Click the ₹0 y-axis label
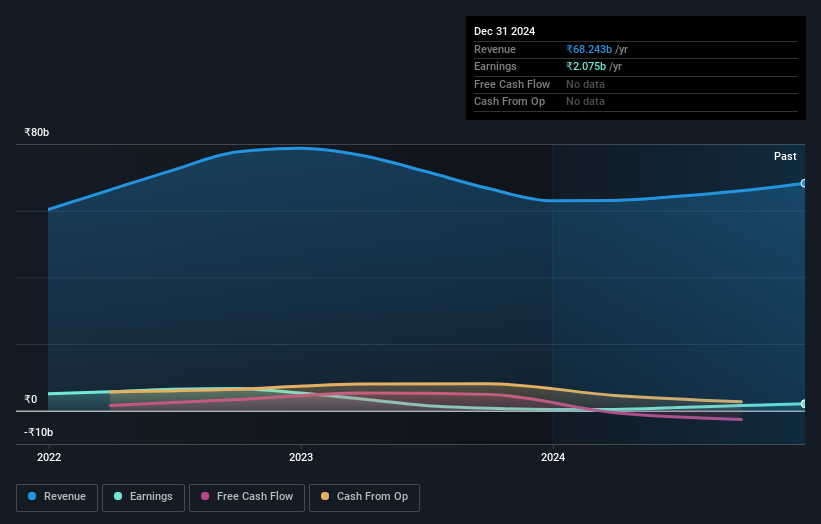Image resolution: width=821 pixels, height=524 pixels. [x=30, y=399]
